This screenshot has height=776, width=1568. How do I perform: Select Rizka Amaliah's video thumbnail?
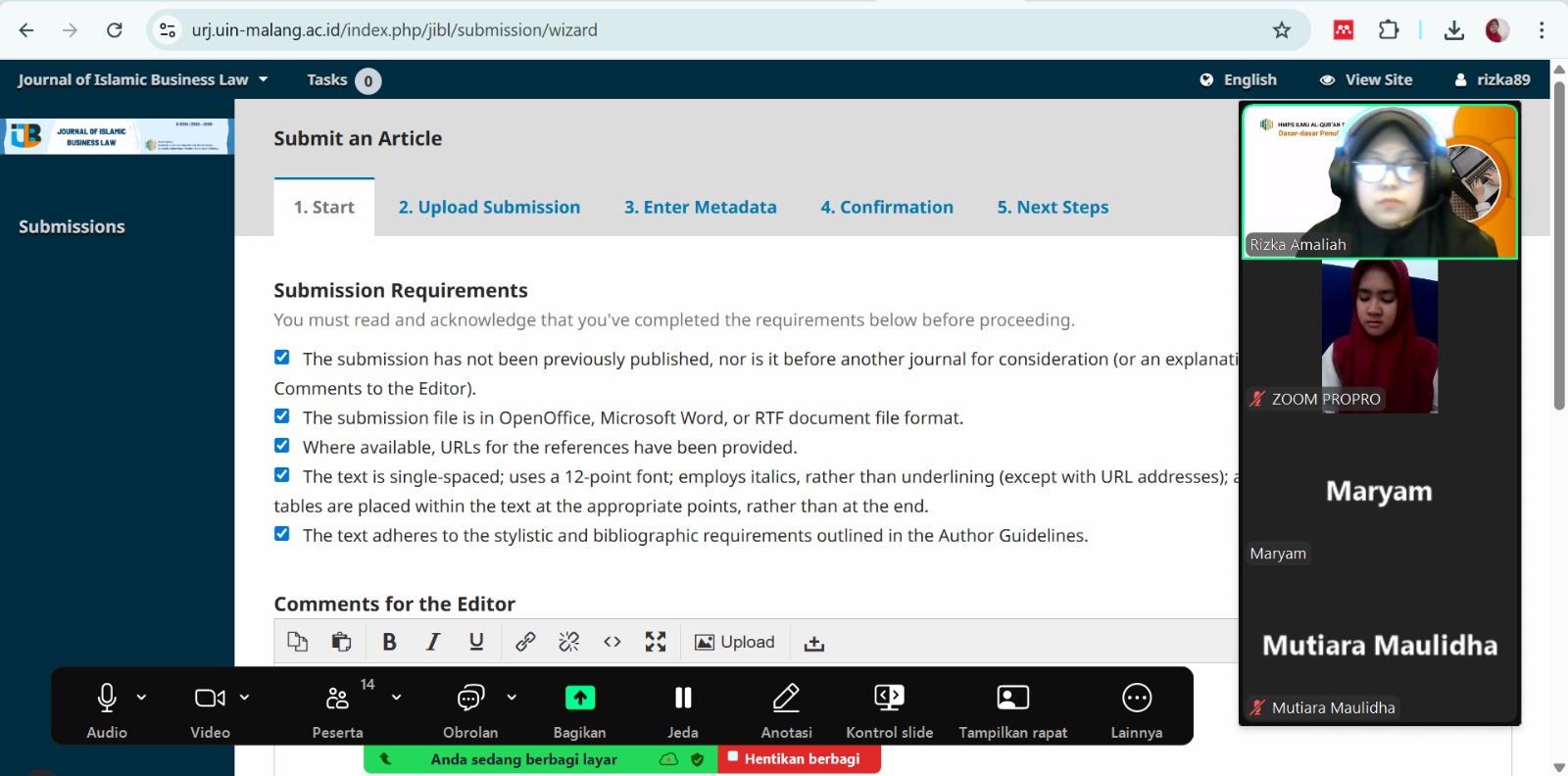point(1380,181)
